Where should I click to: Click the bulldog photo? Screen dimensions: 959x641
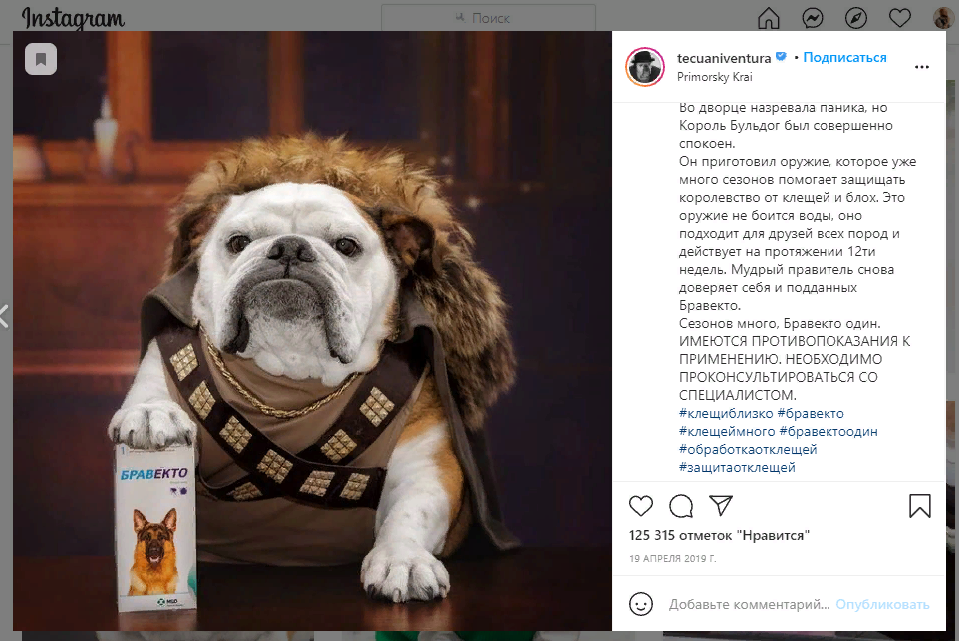point(313,331)
